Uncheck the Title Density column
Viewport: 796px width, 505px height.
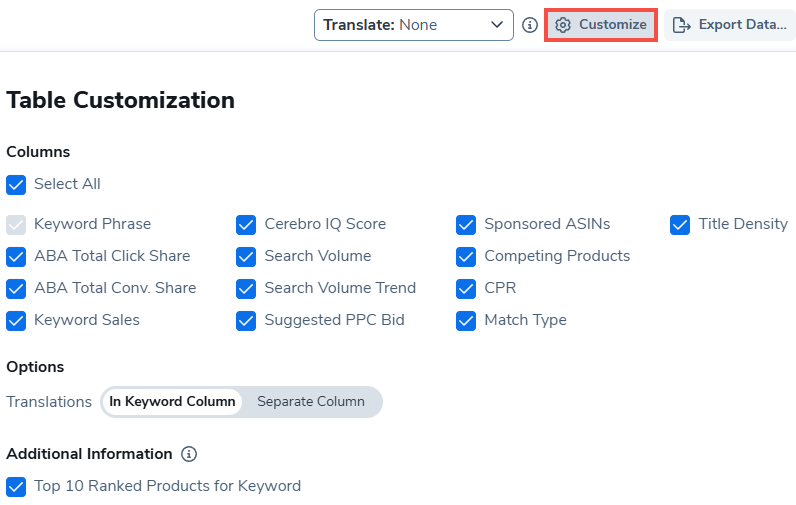680,225
